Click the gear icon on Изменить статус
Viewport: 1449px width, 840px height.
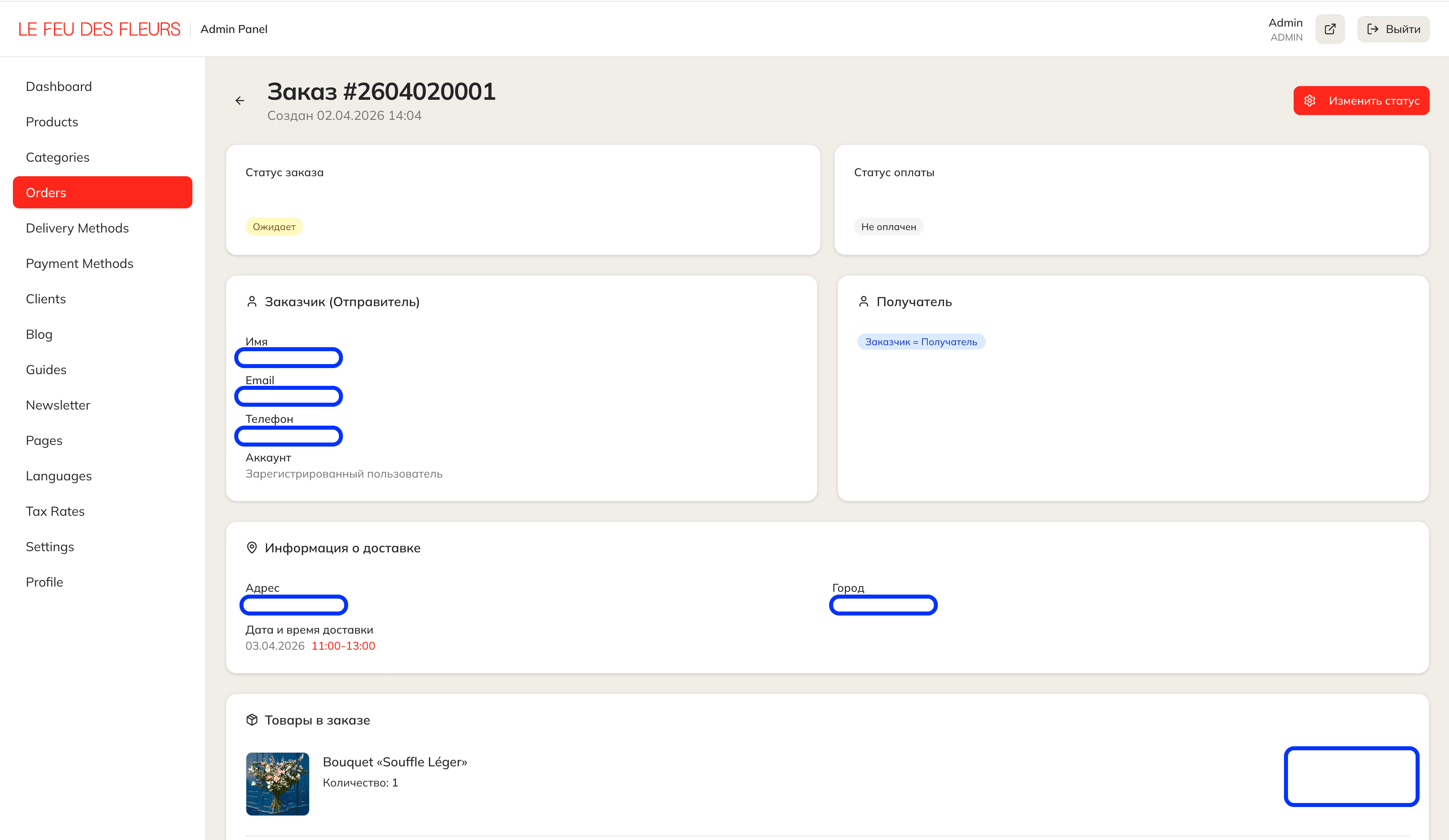(x=1309, y=101)
